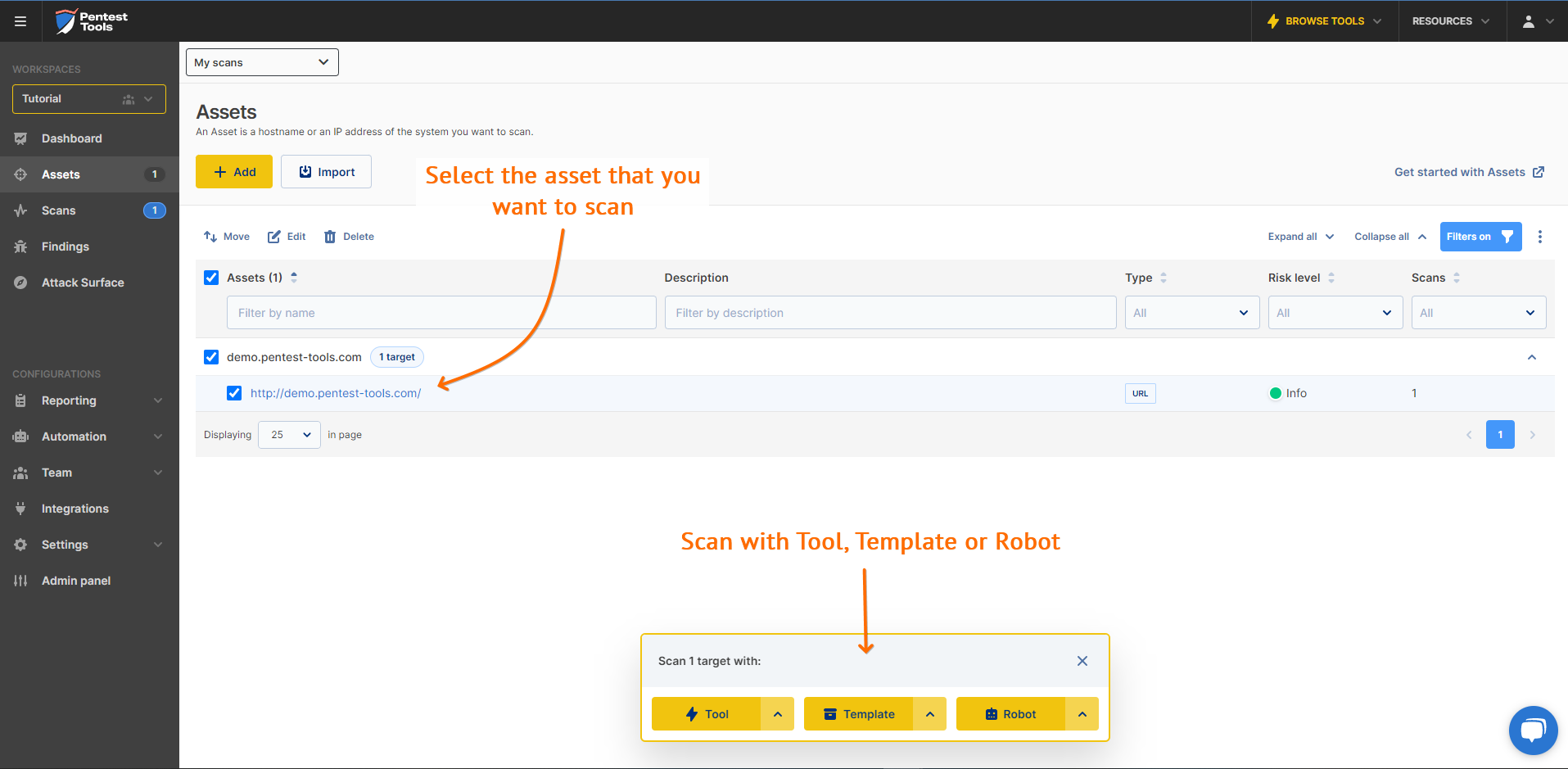The width and height of the screenshot is (1568, 769).
Task: Expand Robot button options arrow
Action: pos(1082,714)
